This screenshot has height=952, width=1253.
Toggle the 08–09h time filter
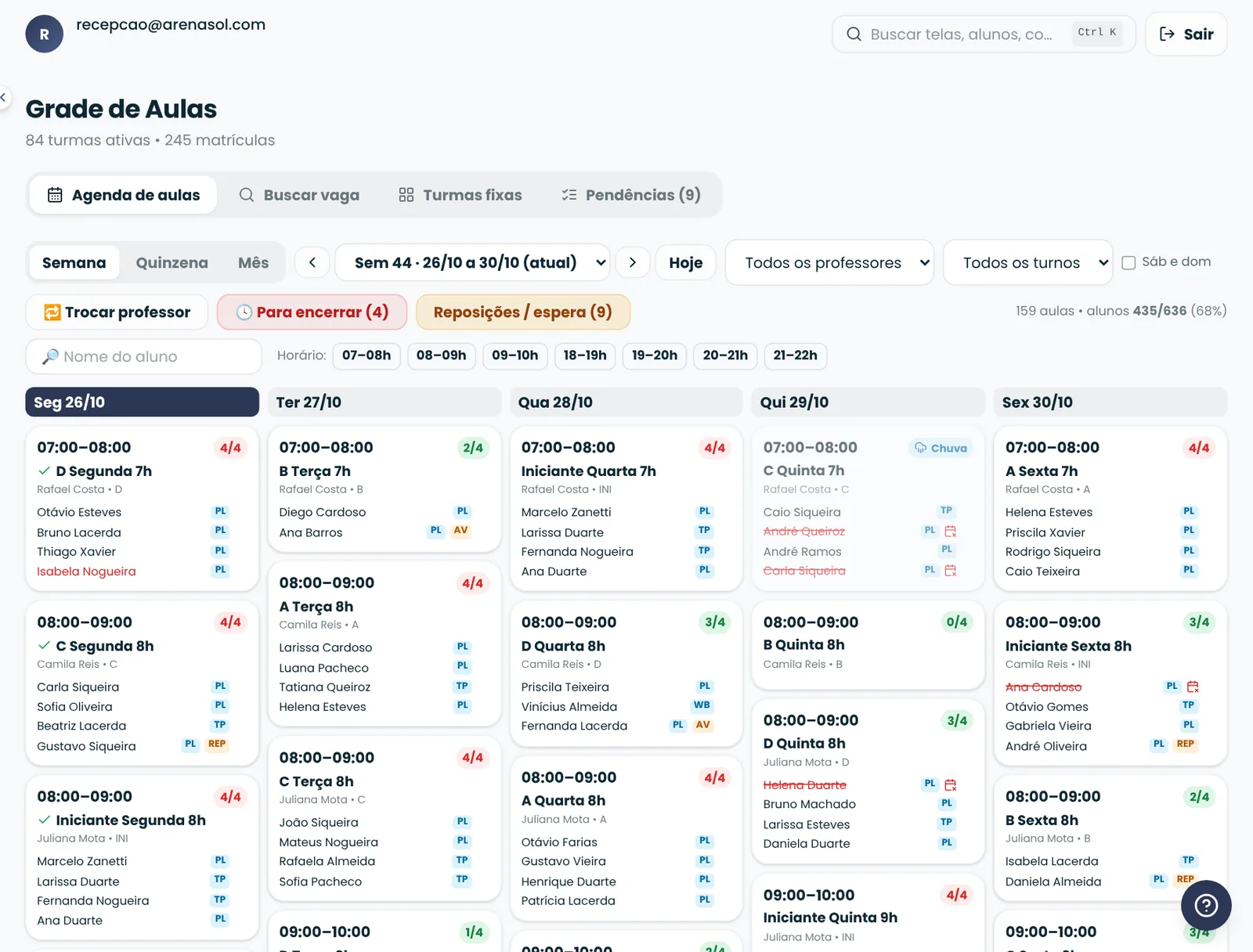[441, 355]
